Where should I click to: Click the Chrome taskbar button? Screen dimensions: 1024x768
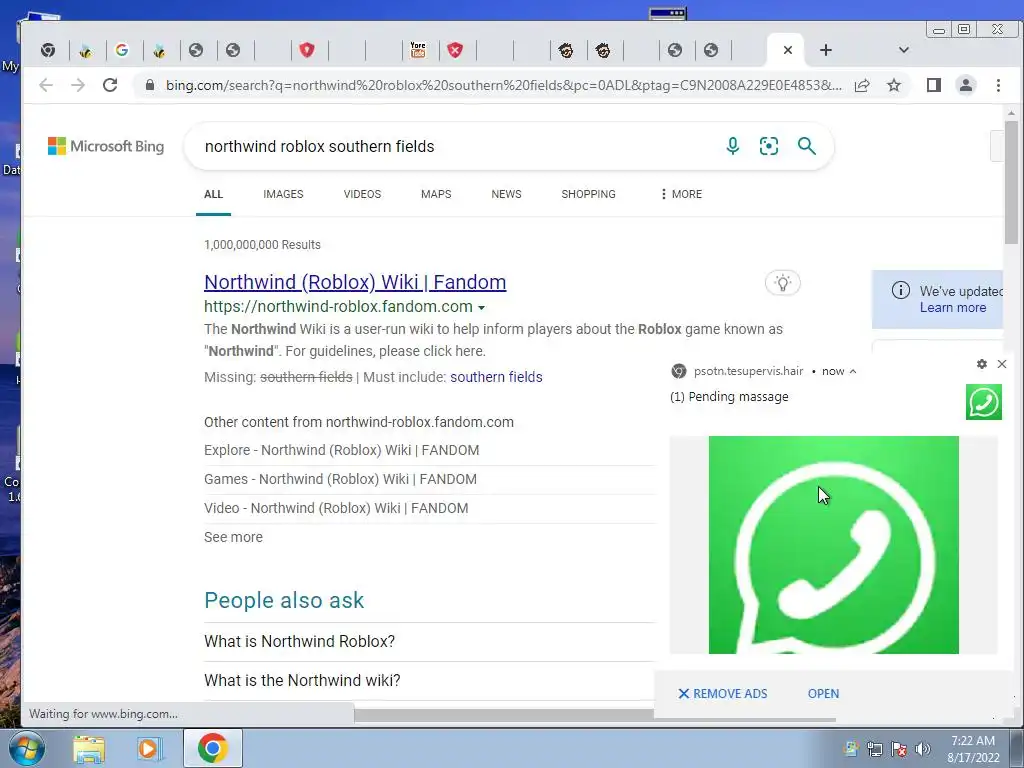click(x=212, y=748)
